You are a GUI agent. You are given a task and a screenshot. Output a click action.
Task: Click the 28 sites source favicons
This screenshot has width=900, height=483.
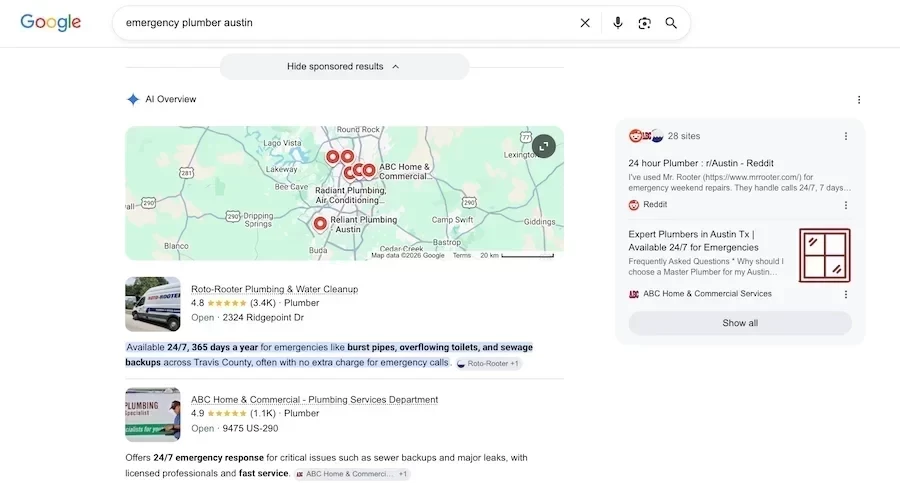pos(646,136)
